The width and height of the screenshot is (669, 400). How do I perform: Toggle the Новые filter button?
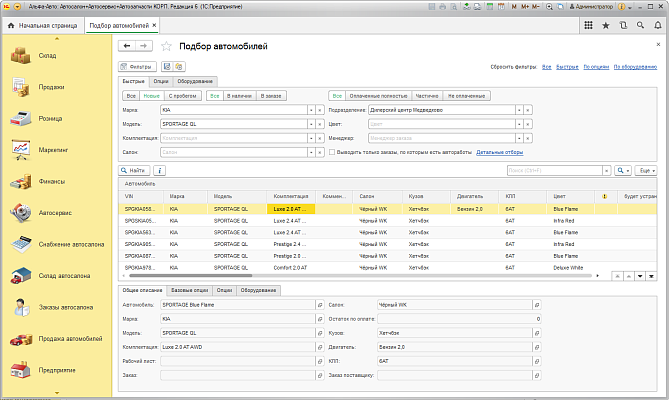[x=152, y=95]
